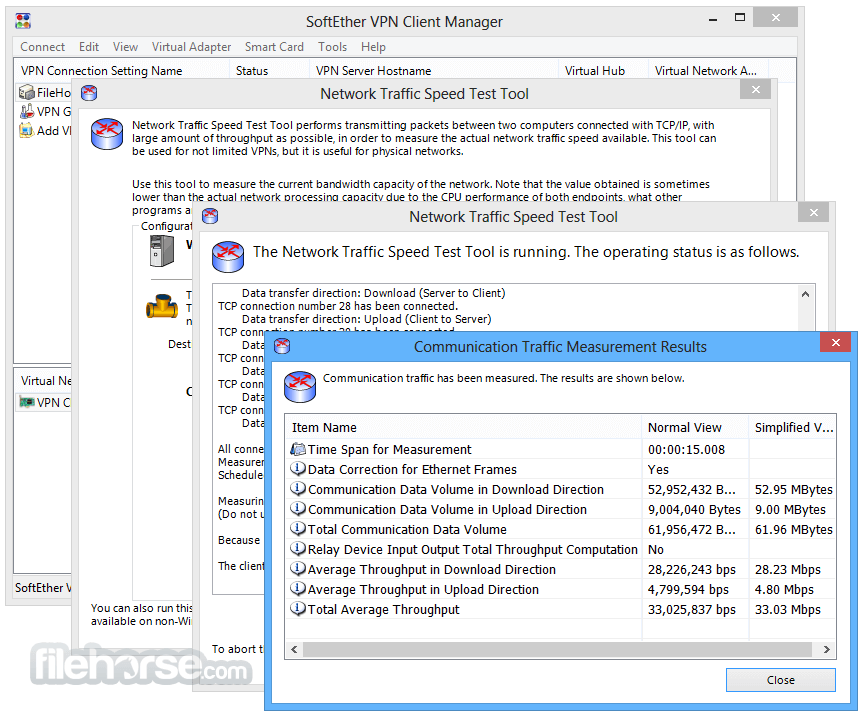Image resolution: width=863 pixels, height=715 pixels.
Task: Click the Status column header
Action: (x=269, y=70)
